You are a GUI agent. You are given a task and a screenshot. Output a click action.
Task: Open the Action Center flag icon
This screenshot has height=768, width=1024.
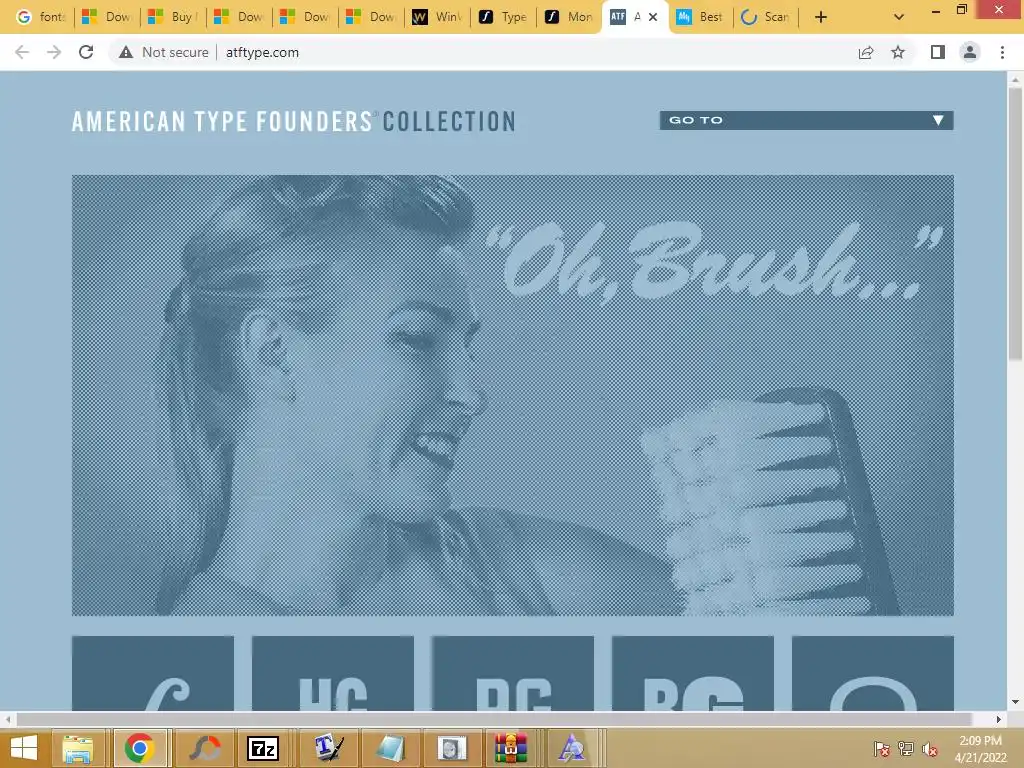882,749
